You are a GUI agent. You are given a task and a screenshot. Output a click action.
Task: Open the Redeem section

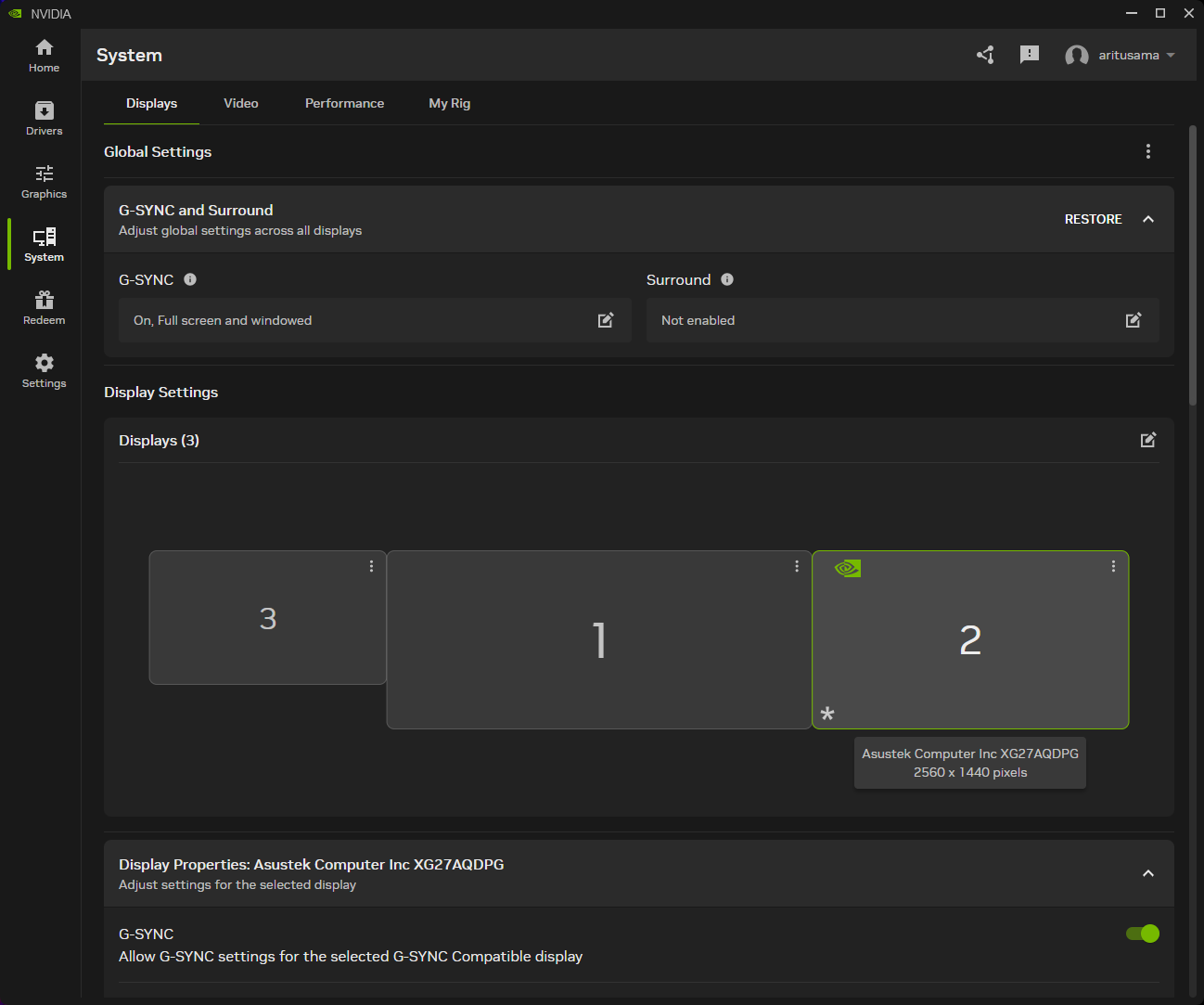[x=44, y=308]
